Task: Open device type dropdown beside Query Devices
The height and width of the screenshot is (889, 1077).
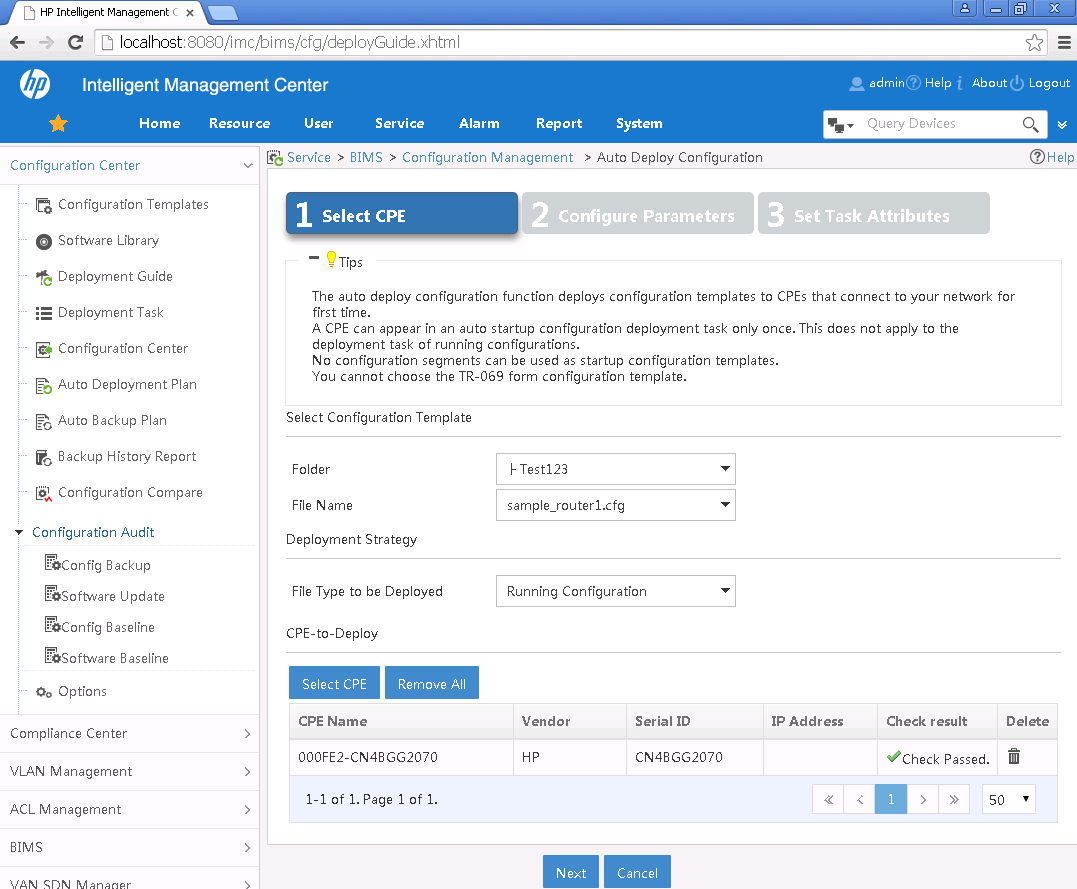Action: [841, 125]
